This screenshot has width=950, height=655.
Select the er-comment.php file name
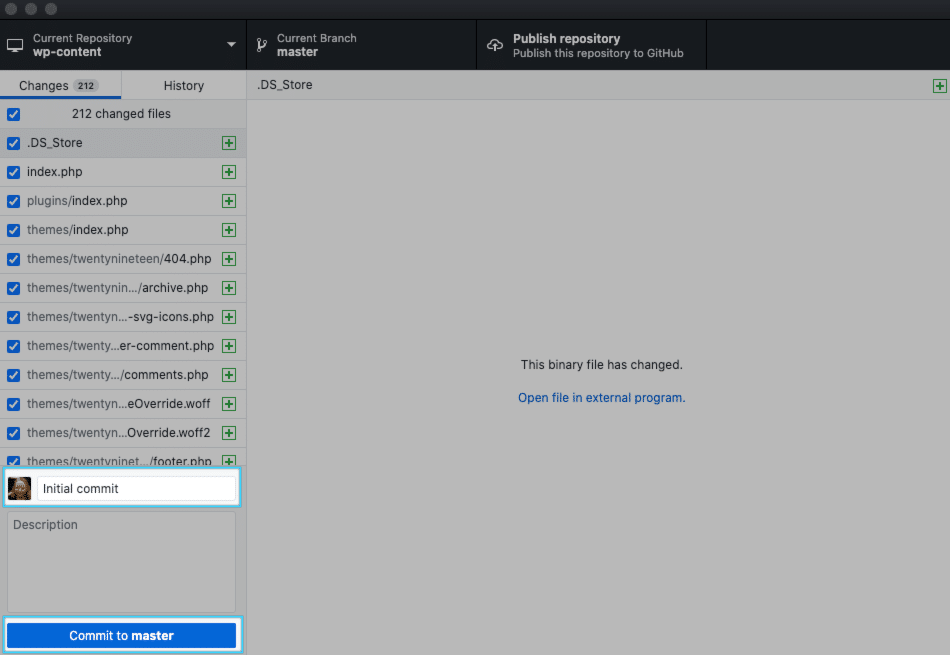[120, 346]
